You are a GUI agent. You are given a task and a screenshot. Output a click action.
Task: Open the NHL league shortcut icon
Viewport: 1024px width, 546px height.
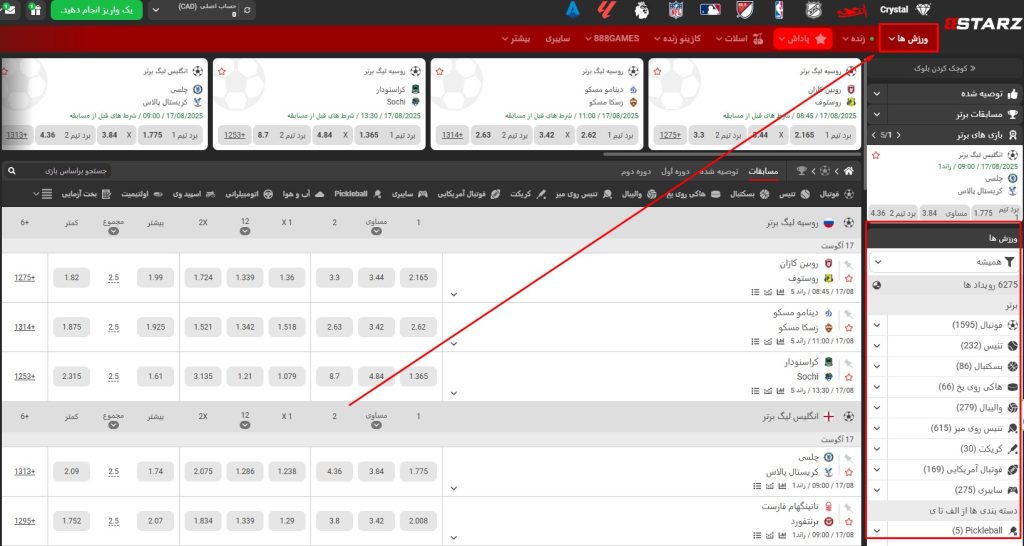pyautogui.click(x=812, y=10)
